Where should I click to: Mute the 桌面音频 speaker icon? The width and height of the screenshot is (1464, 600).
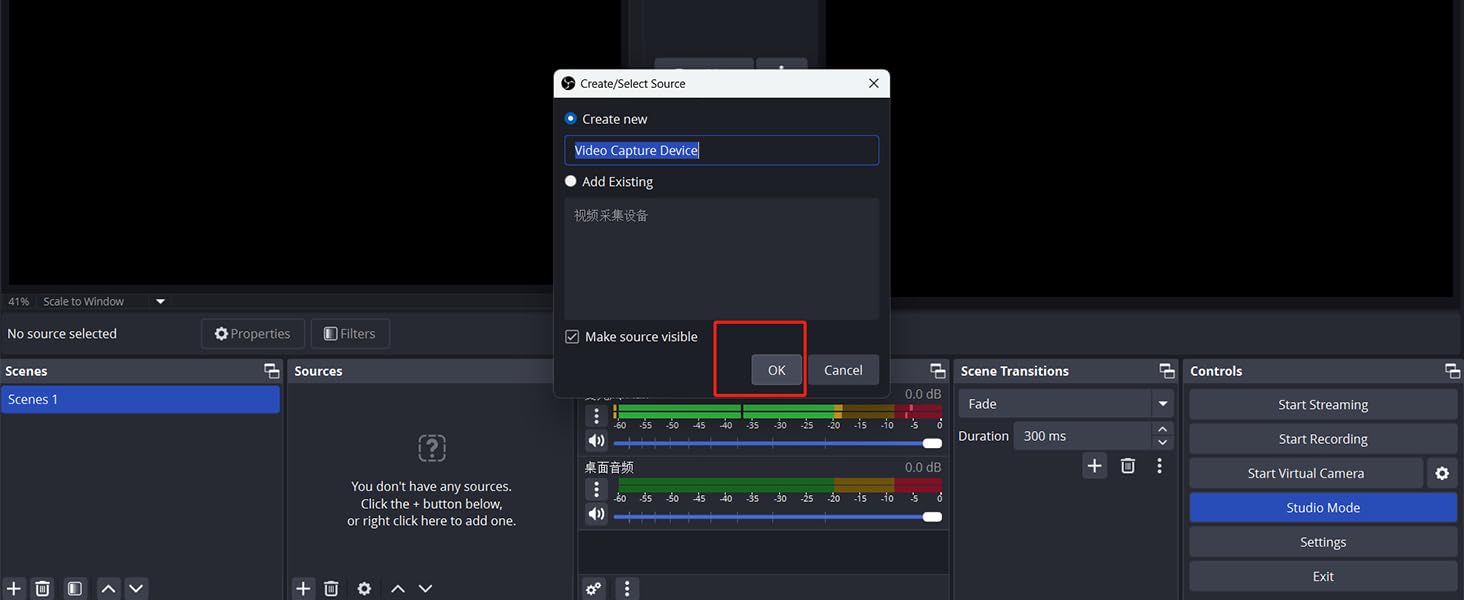click(x=596, y=514)
